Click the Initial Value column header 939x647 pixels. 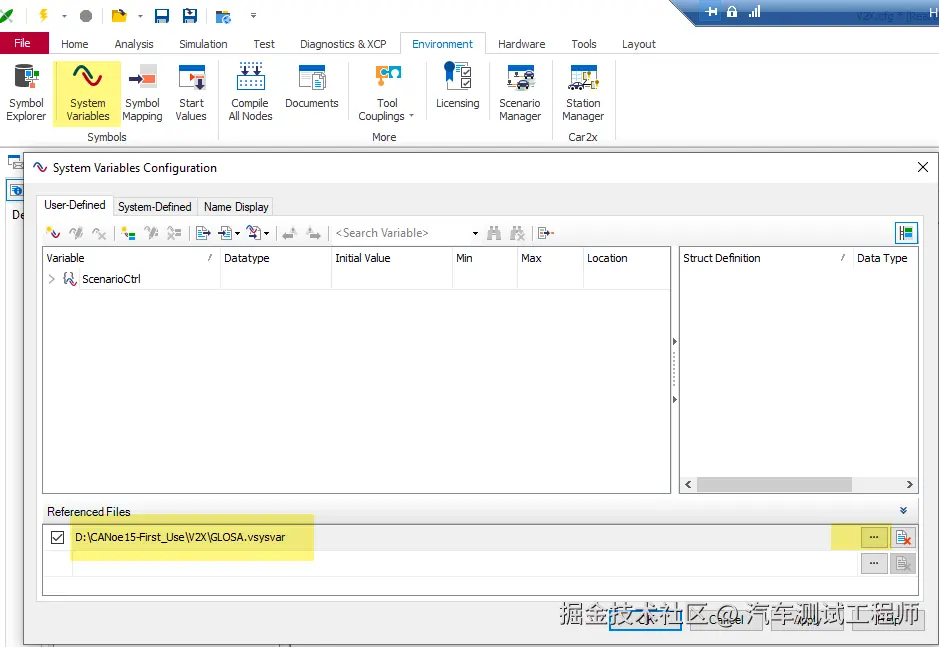pyautogui.click(x=392, y=258)
